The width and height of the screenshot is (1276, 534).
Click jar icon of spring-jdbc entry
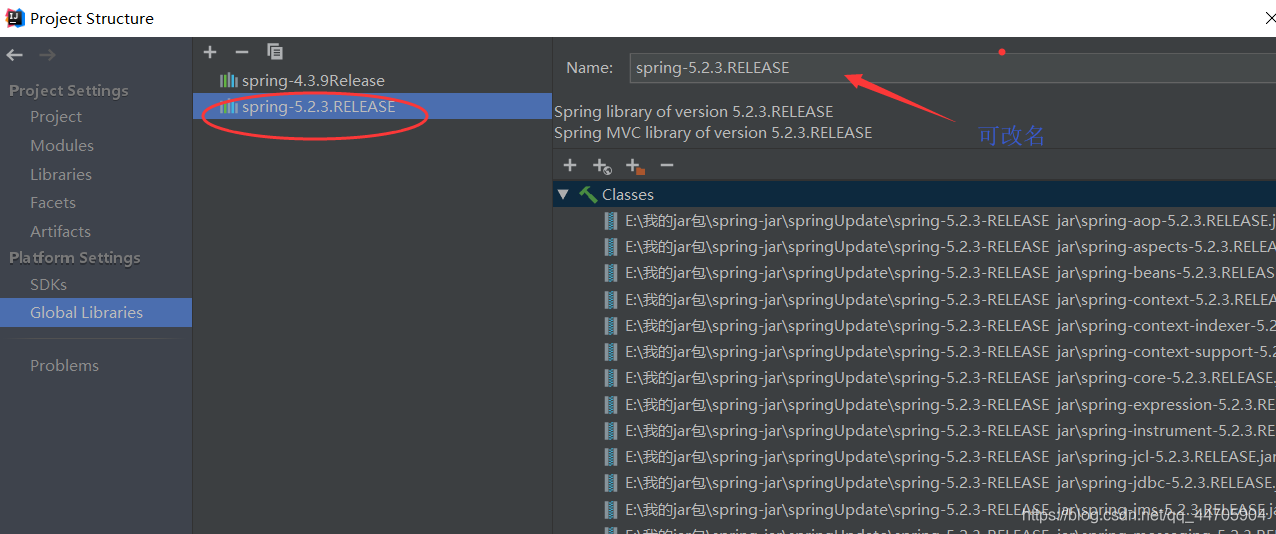click(x=611, y=482)
